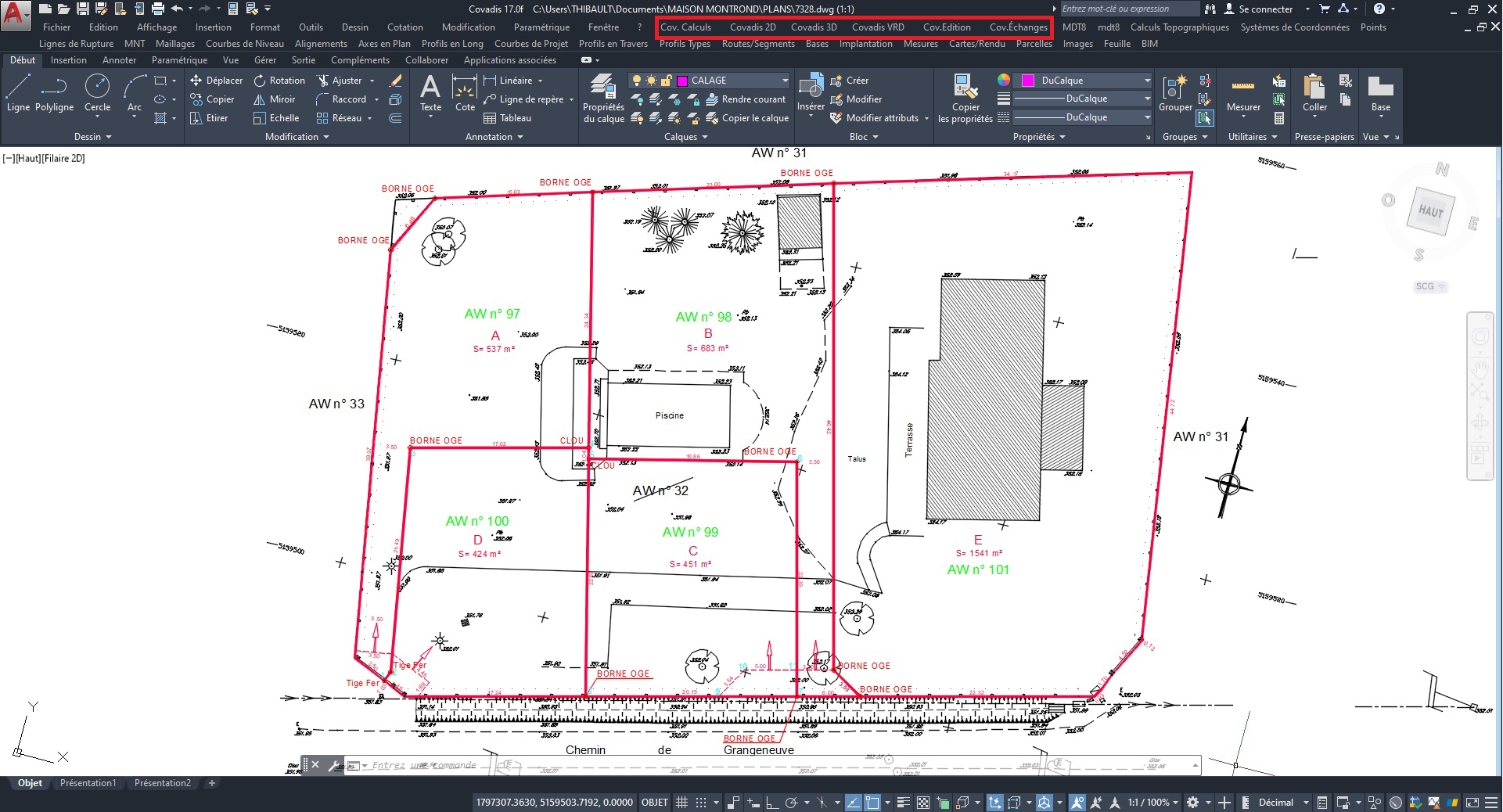Viewport: 1503px width, 812px height.
Task: Toggle polar tracking in status bar
Action: [791, 803]
